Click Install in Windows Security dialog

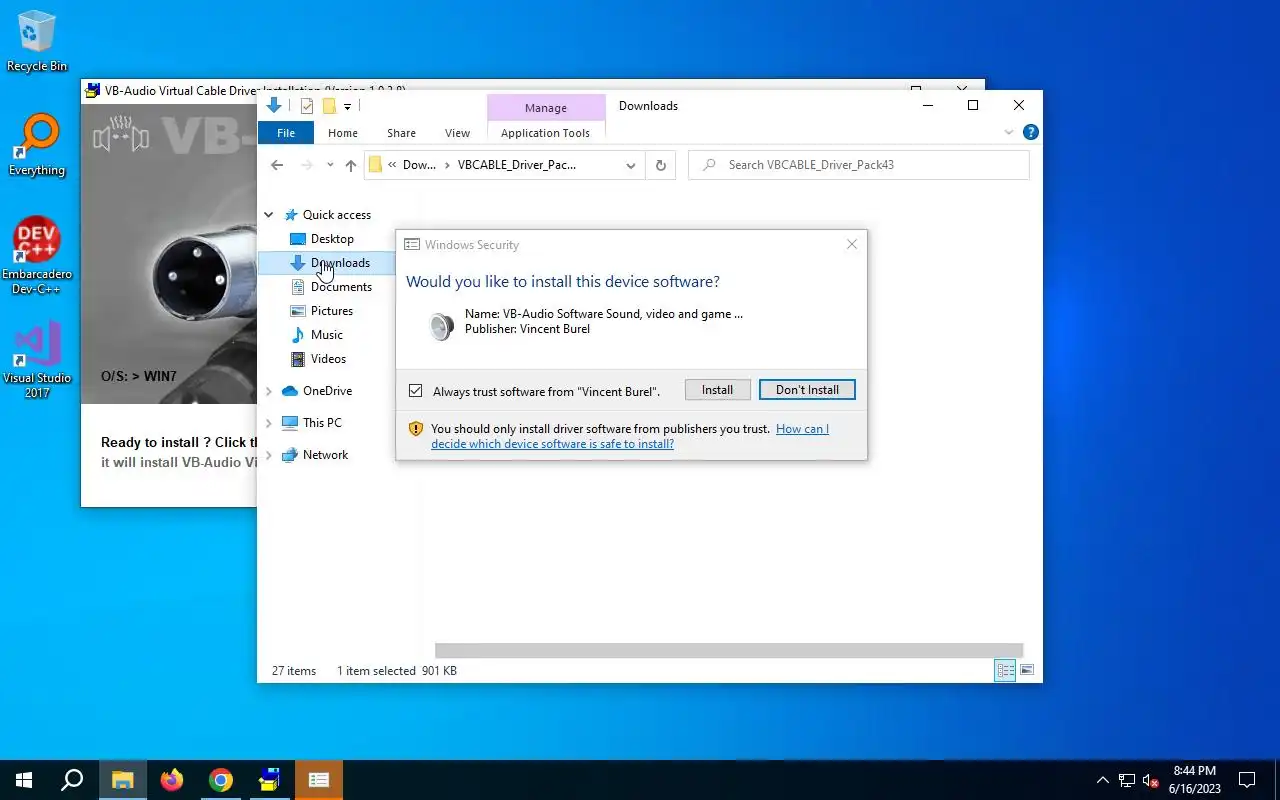(x=717, y=390)
